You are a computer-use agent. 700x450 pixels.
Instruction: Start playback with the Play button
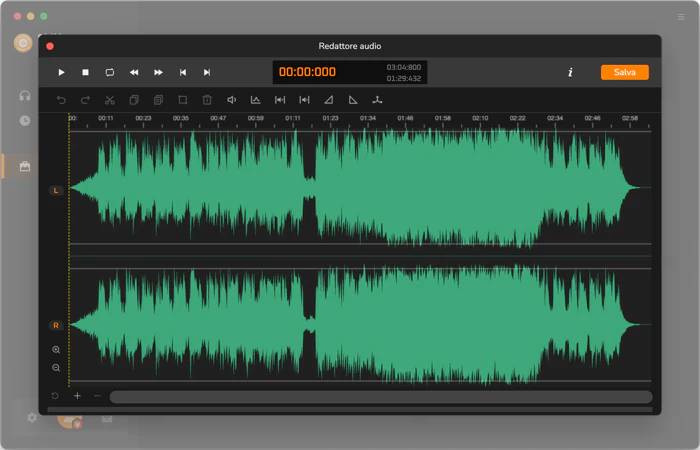61,72
